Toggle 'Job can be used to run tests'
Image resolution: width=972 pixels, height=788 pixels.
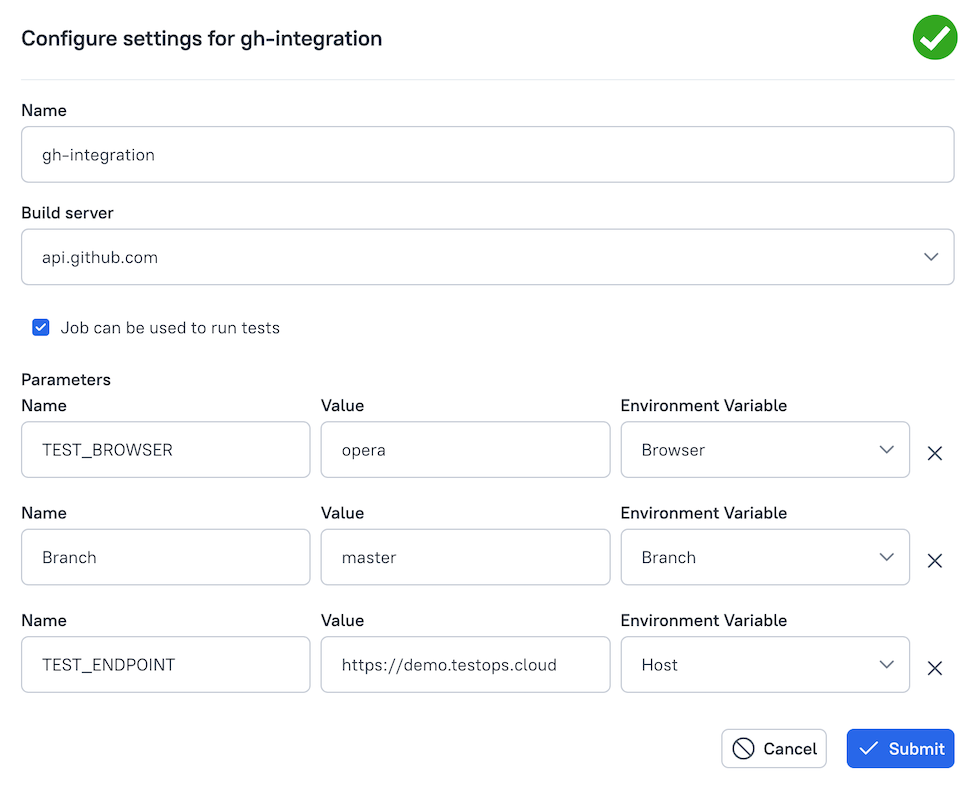41,327
